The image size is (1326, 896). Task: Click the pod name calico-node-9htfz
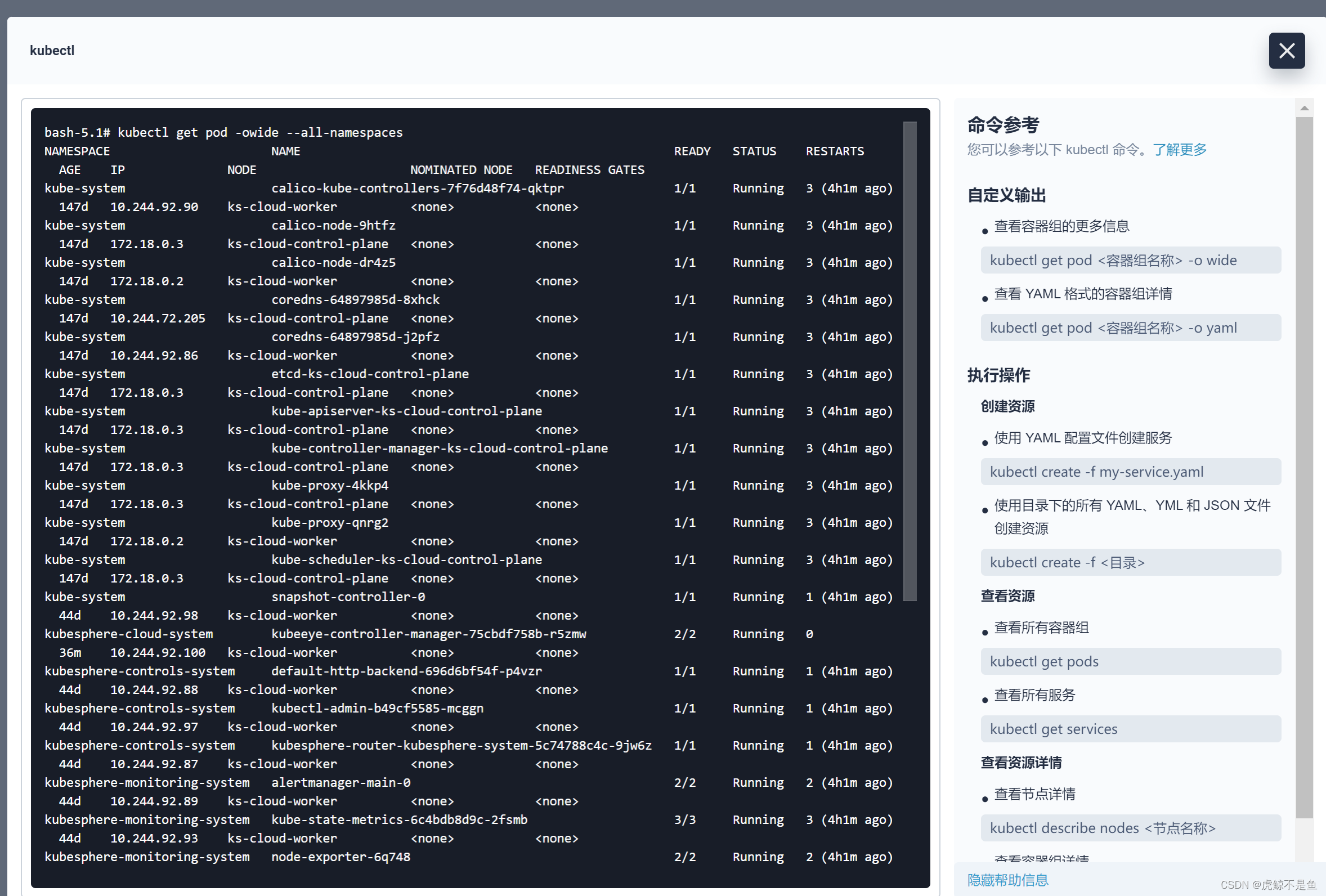(x=333, y=226)
